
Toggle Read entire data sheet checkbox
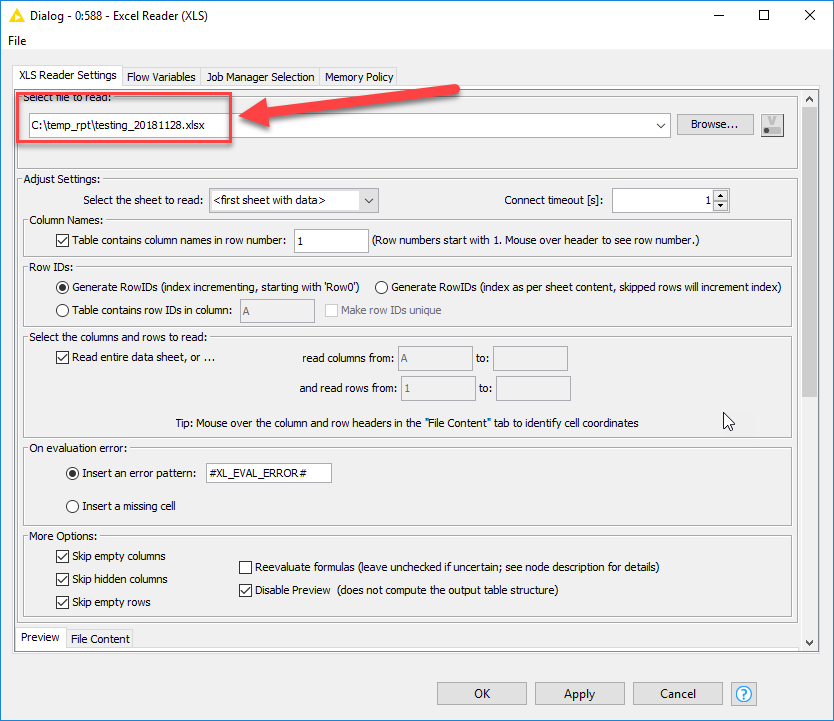click(x=63, y=358)
